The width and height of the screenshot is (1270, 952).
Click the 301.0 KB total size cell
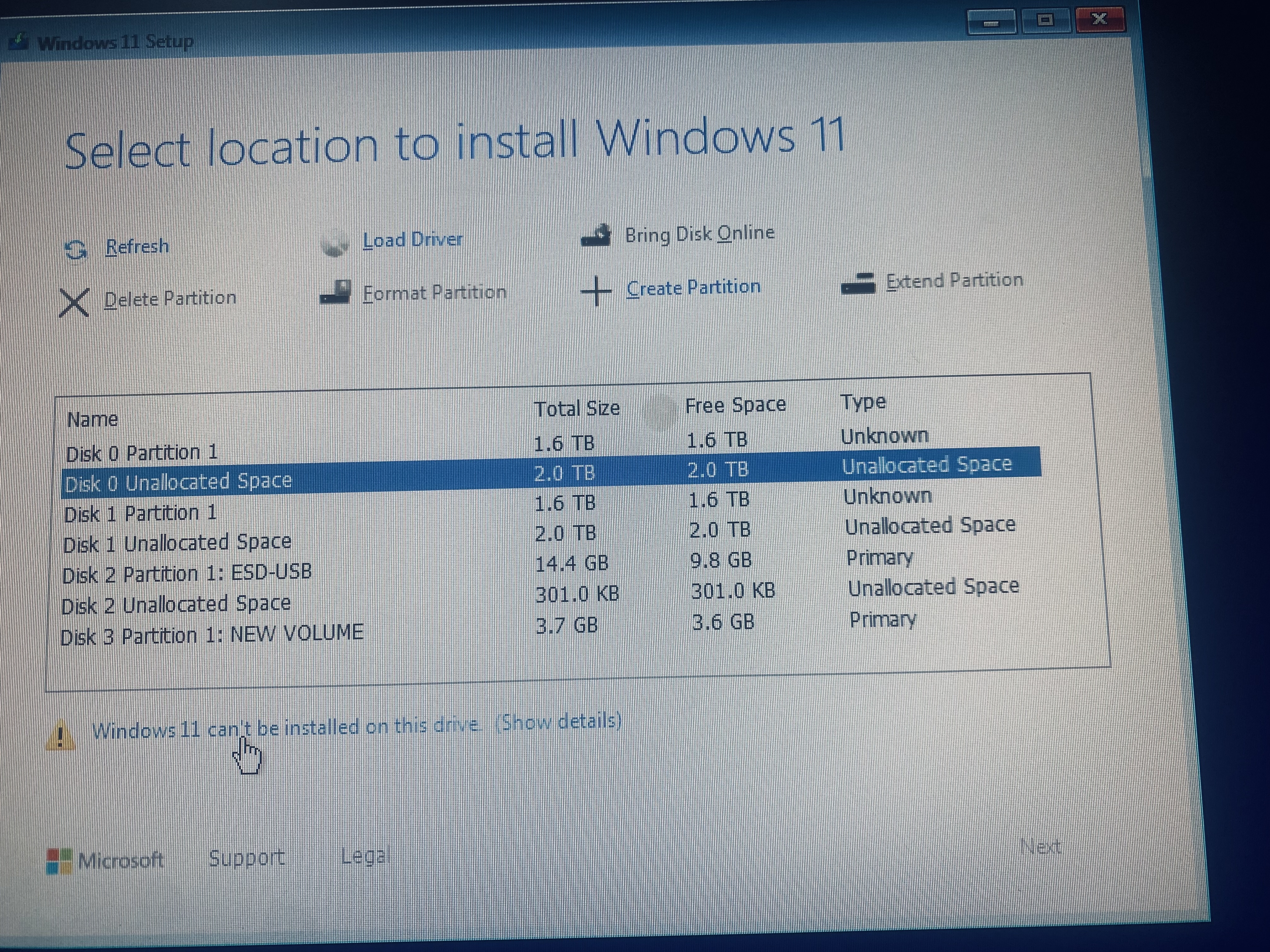[x=577, y=594]
